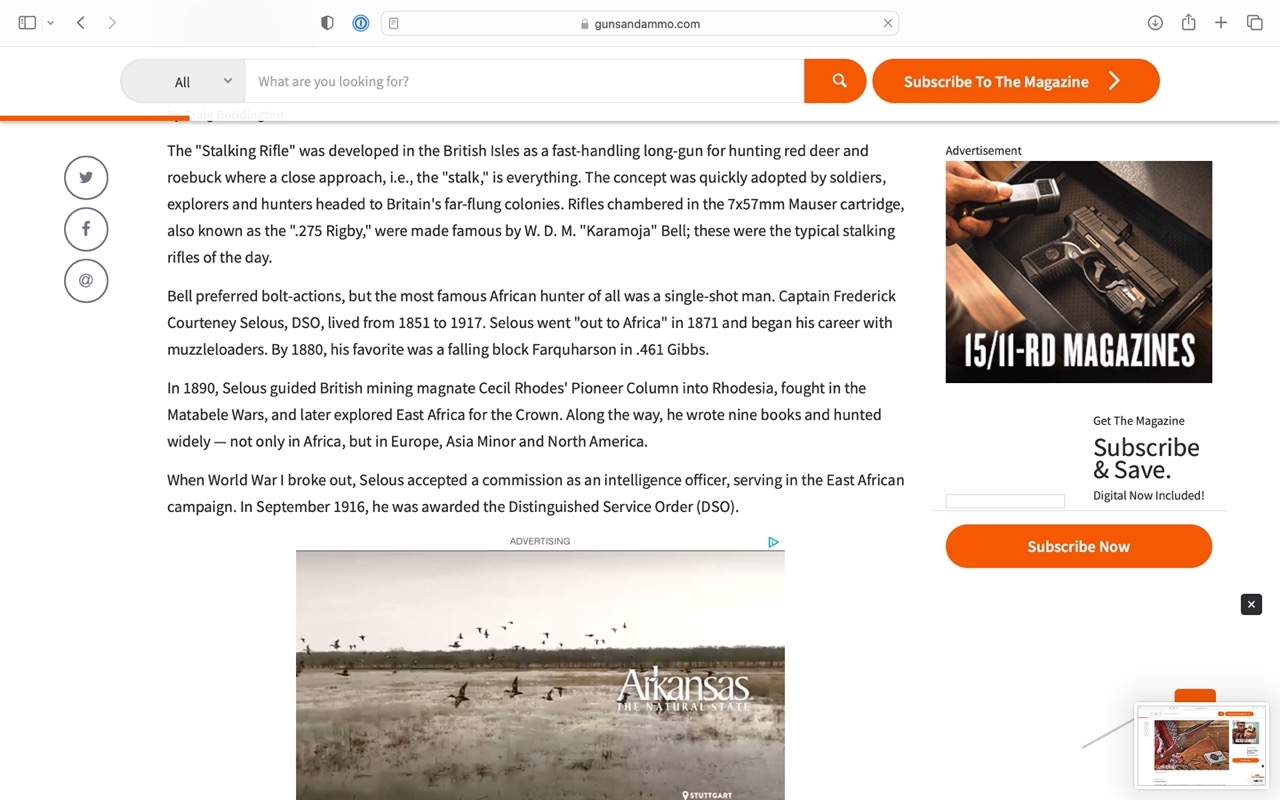The height and width of the screenshot is (800, 1280).
Task: Open a new tab with plus icon
Action: point(1221,23)
